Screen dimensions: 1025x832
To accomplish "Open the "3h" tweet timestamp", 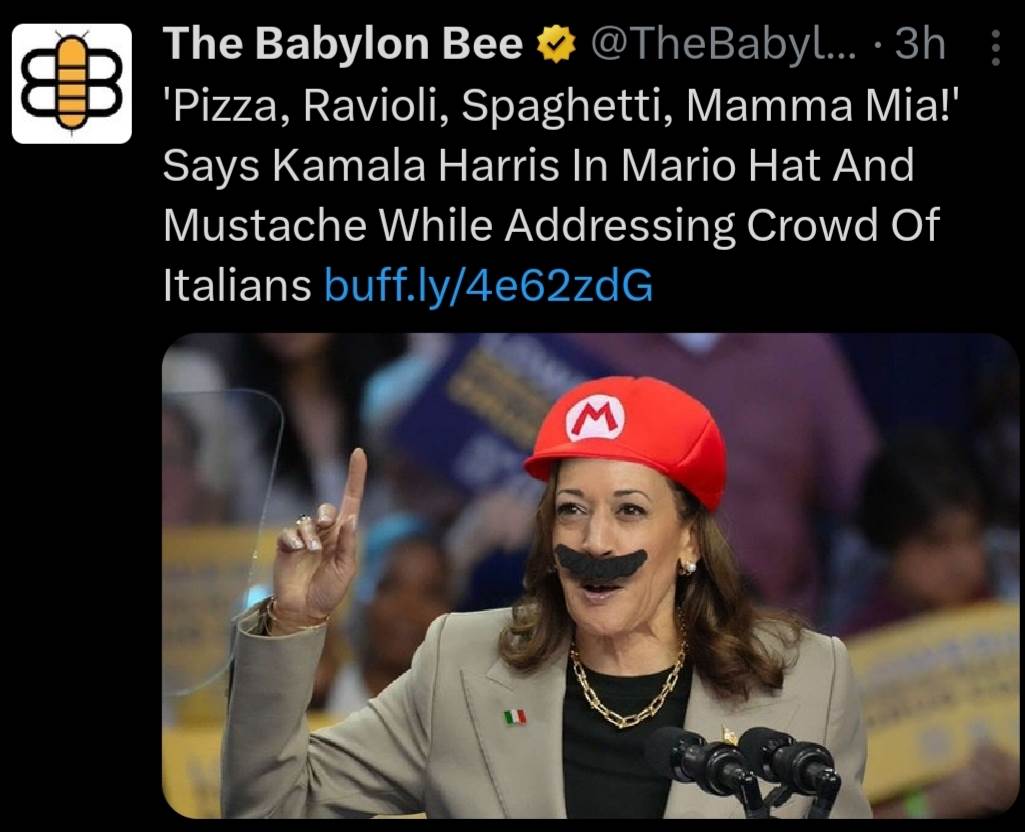I will tap(920, 45).
